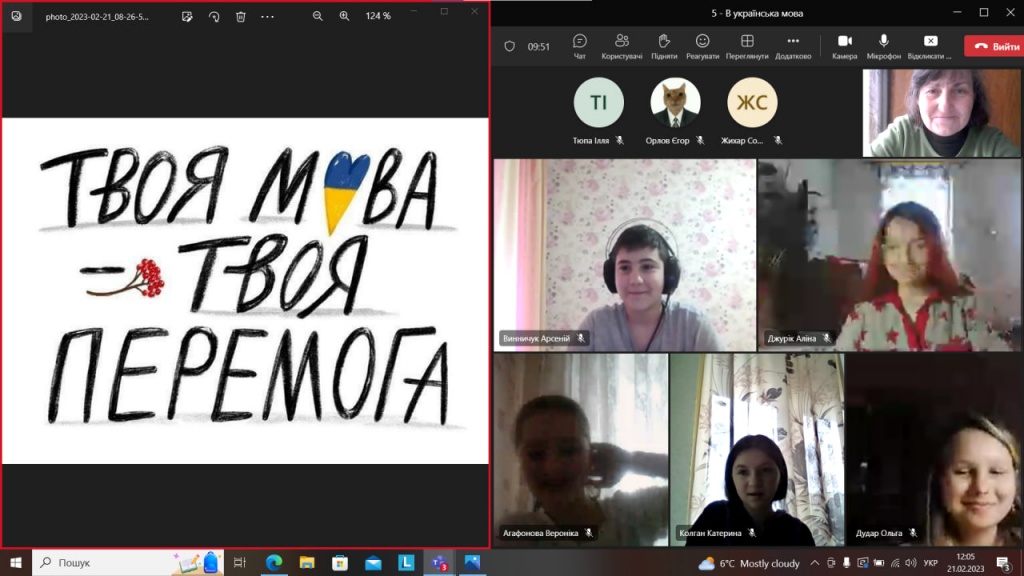Toggle the camera on or off
The height and width of the screenshot is (576, 1024).
pos(844,45)
